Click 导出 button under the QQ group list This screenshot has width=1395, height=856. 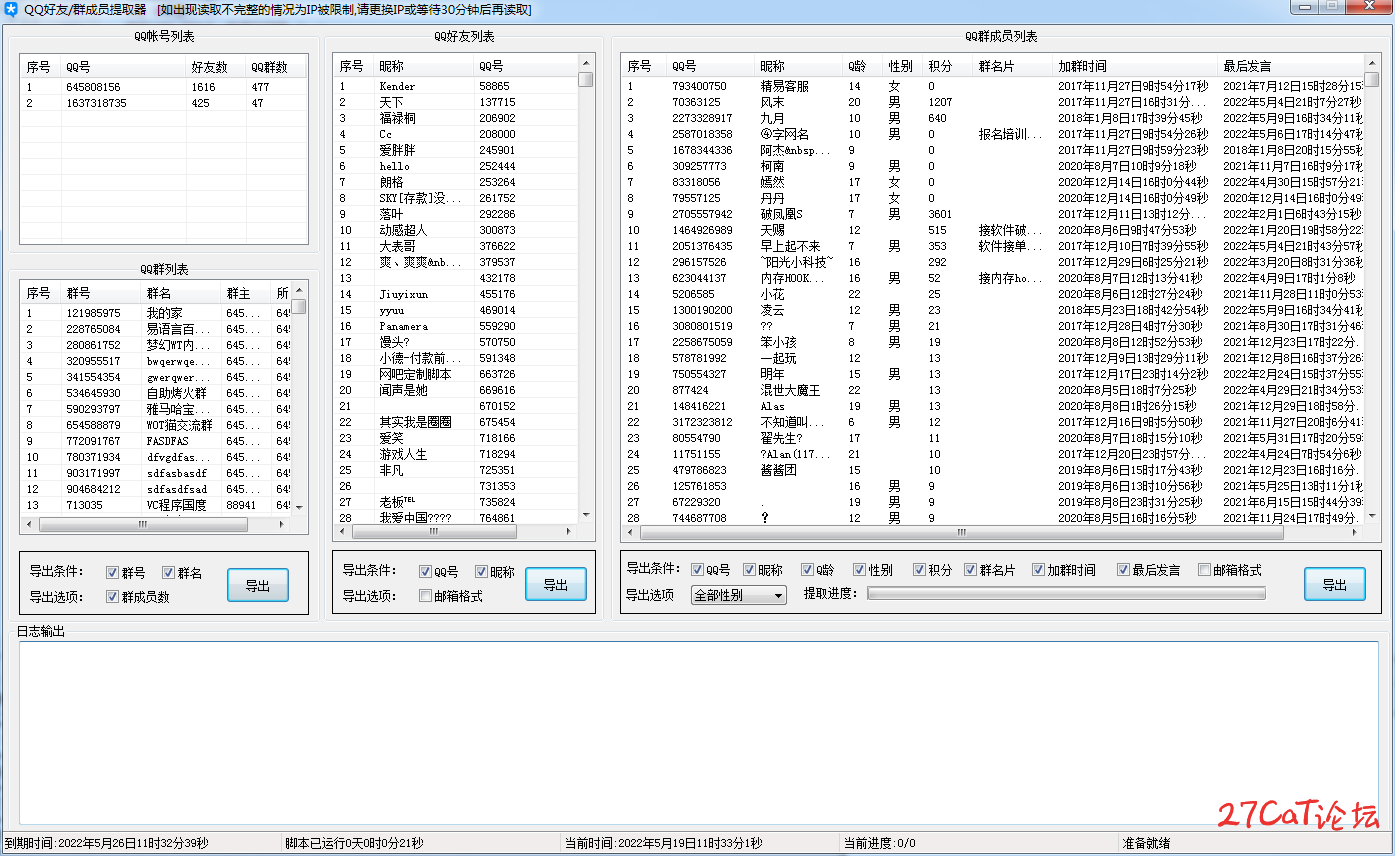(x=258, y=586)
